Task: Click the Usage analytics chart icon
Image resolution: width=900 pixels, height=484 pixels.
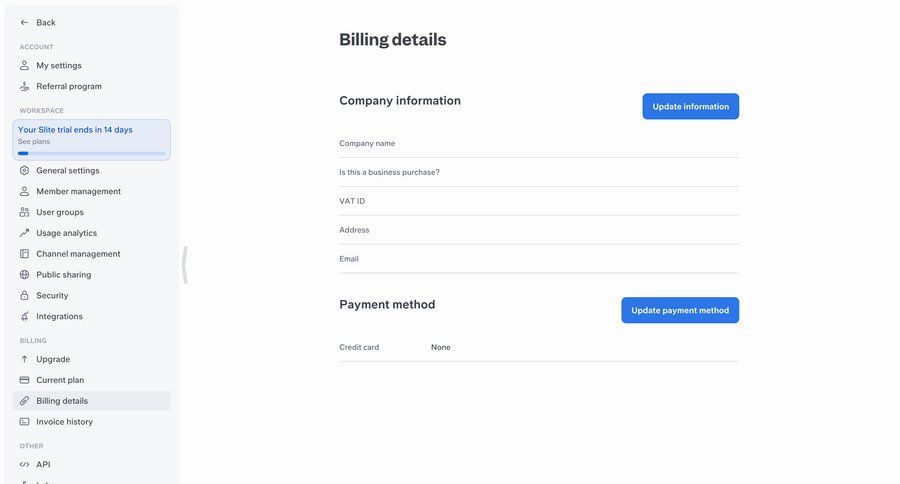Action: (x=25, y=233)
